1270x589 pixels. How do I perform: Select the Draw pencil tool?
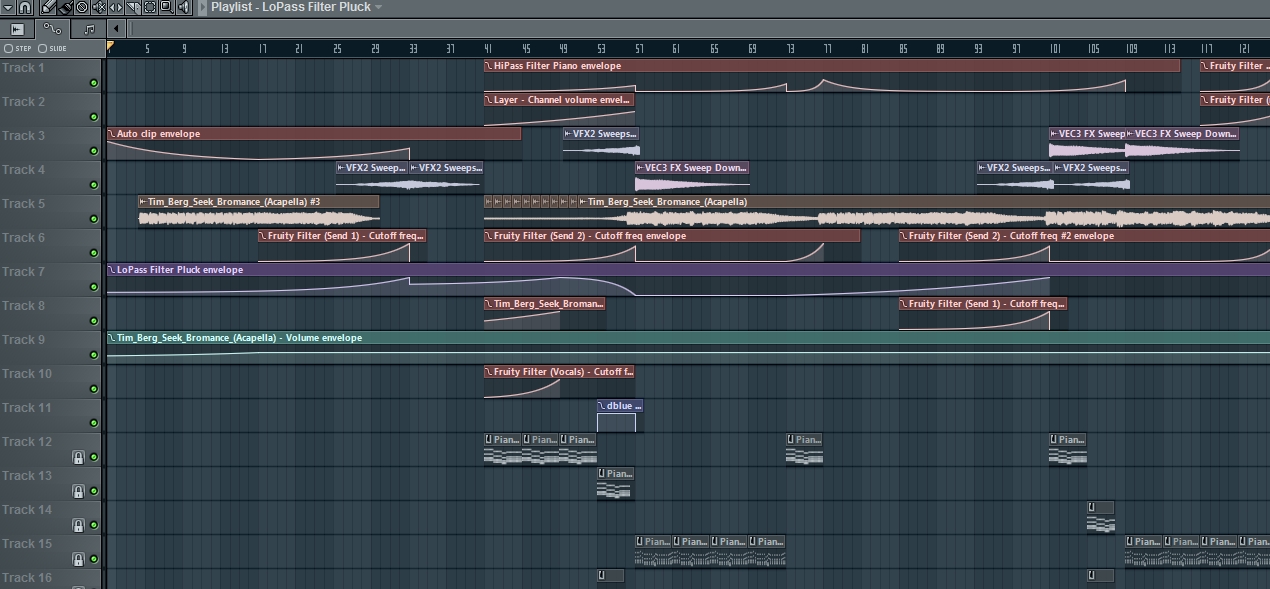(x=48, y=7)
